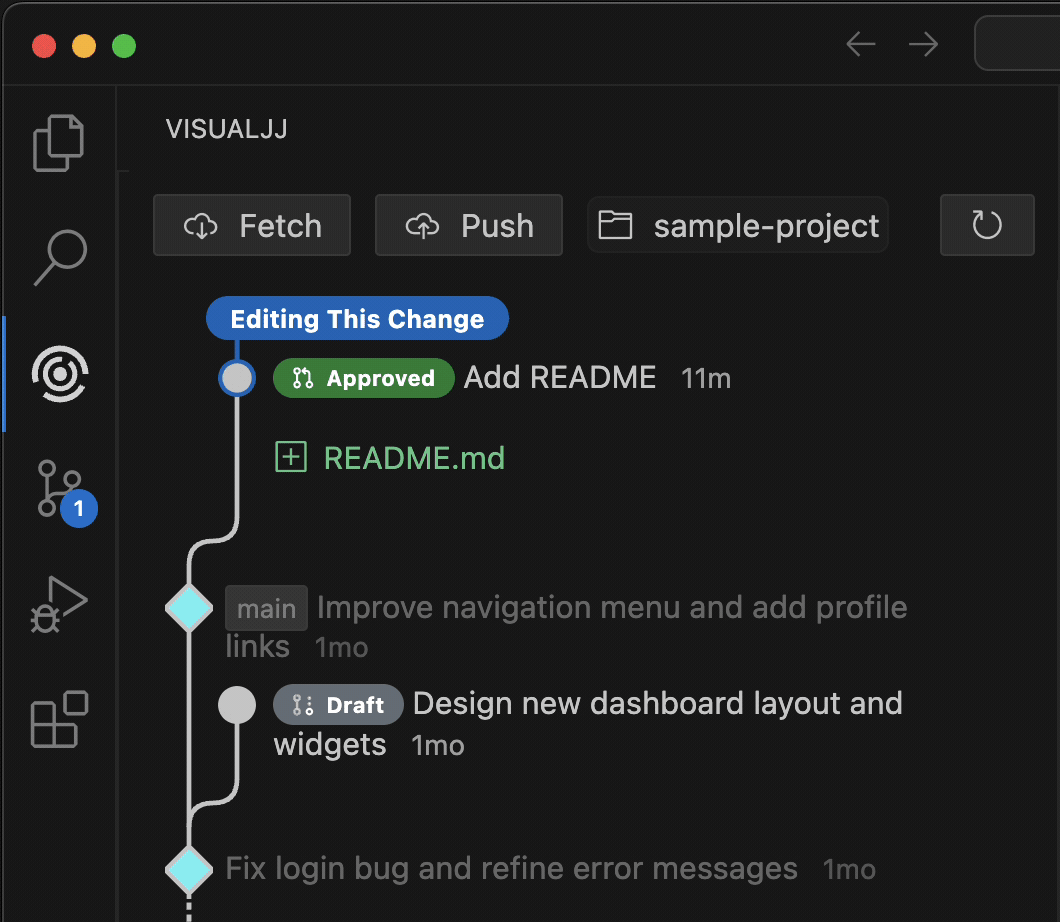Screen dimensions: 1060x922
Task: Open the Extensions view
Action: click(59, 720)
